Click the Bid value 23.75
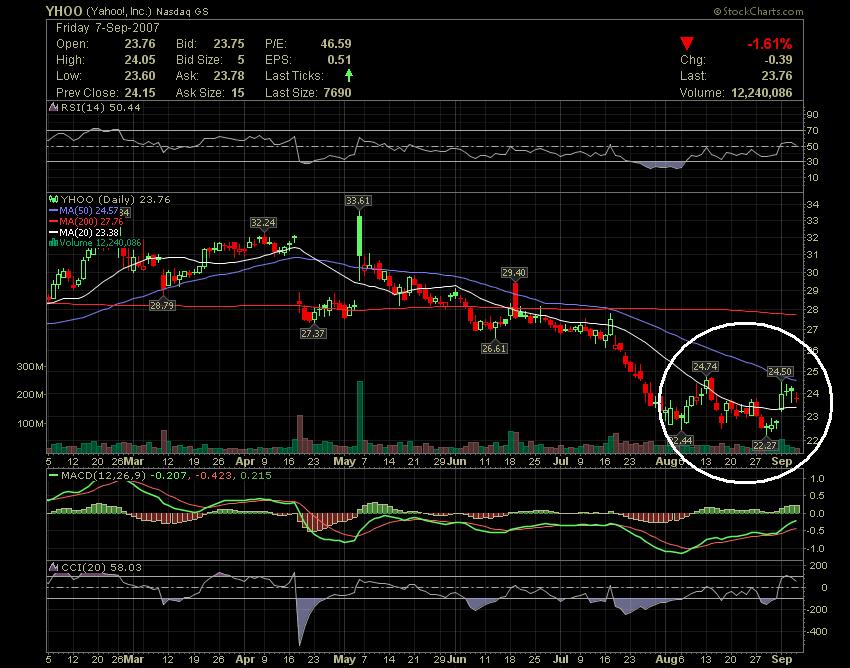The width and height of the screenshot is (850, 668). point(229,44)
